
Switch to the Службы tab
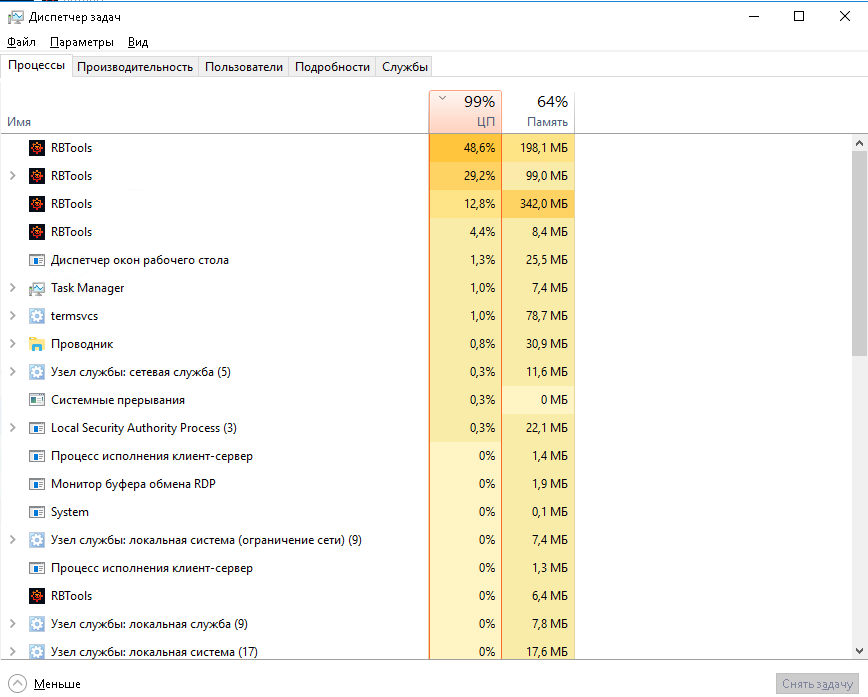tap(405, 67)
